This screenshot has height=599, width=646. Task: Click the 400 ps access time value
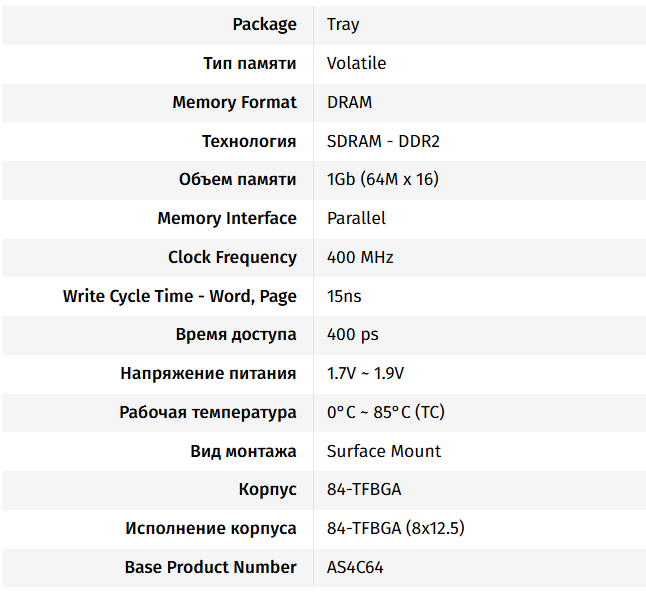tap(353, 335)
